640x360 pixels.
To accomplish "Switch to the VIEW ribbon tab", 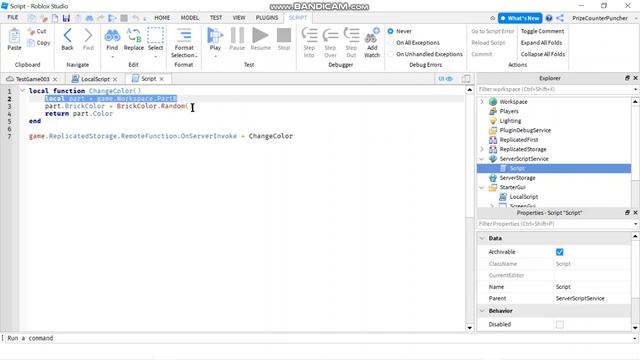I will click(239, 18).
